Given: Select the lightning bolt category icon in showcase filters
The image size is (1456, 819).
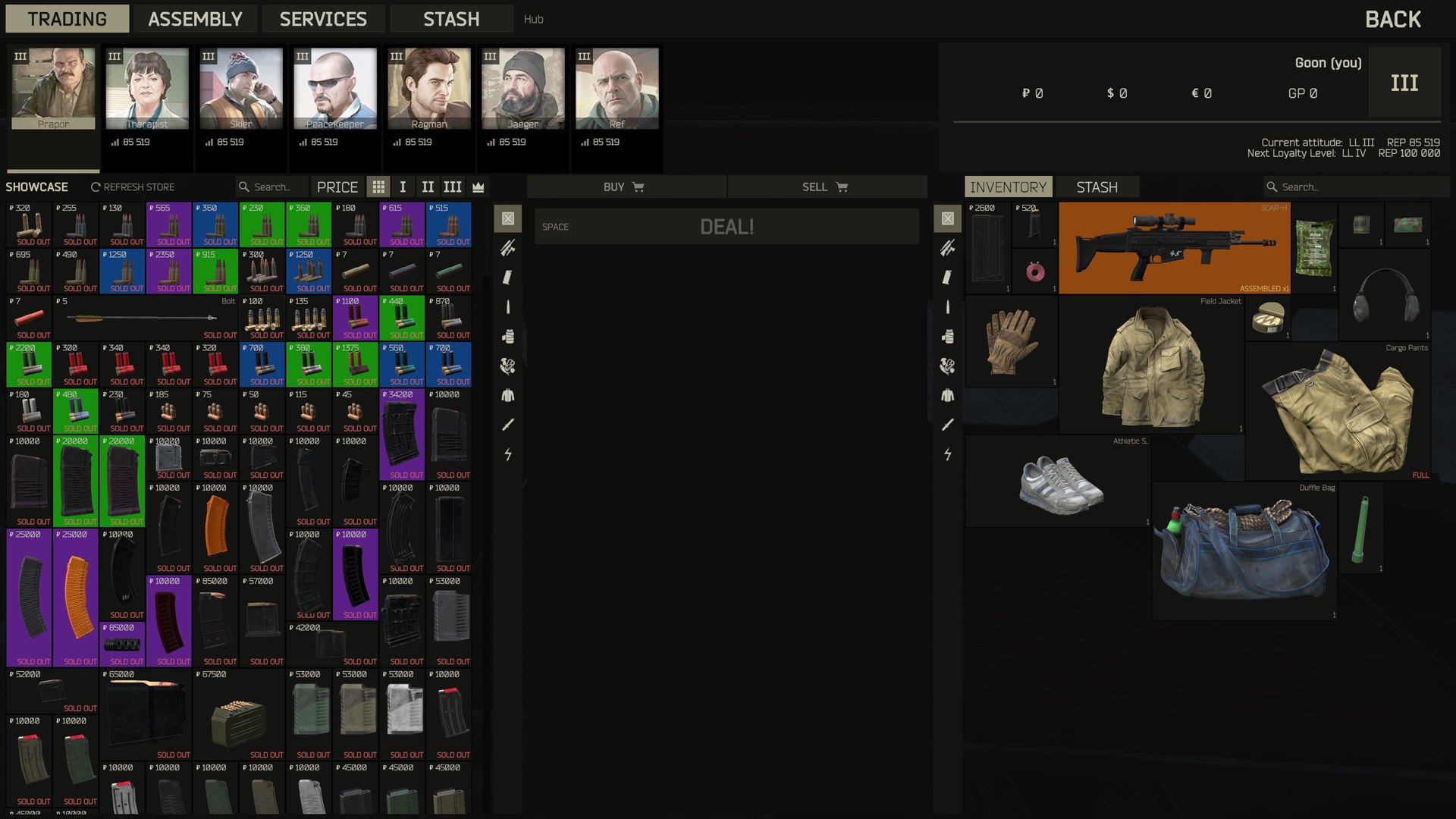Looking at the screenshot, I should (508, 454).
